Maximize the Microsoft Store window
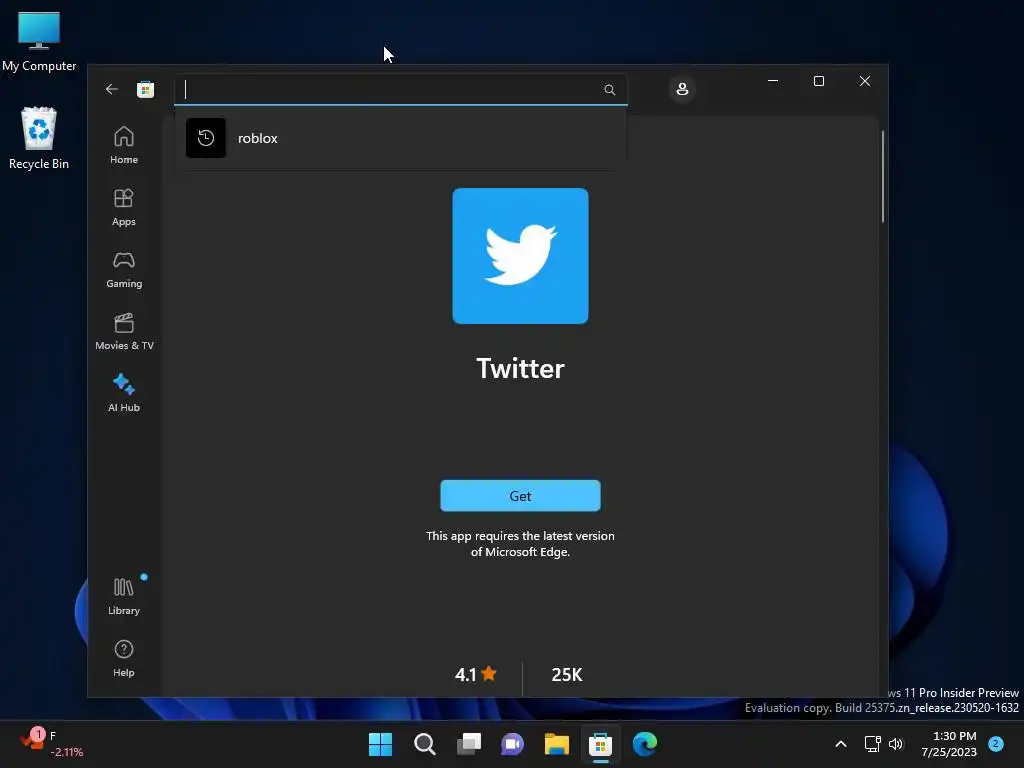1024x768 pixels. (819, 81)
